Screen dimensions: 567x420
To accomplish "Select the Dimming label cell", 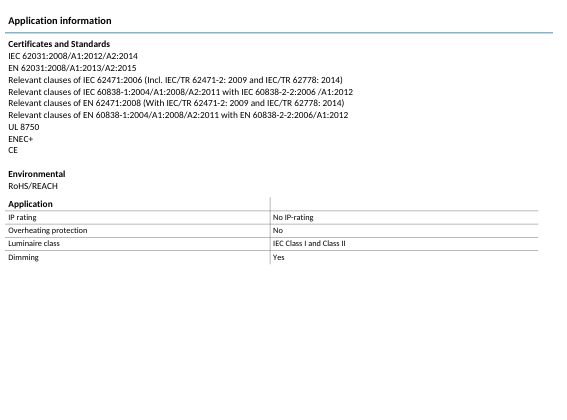I will pos(137,257).
